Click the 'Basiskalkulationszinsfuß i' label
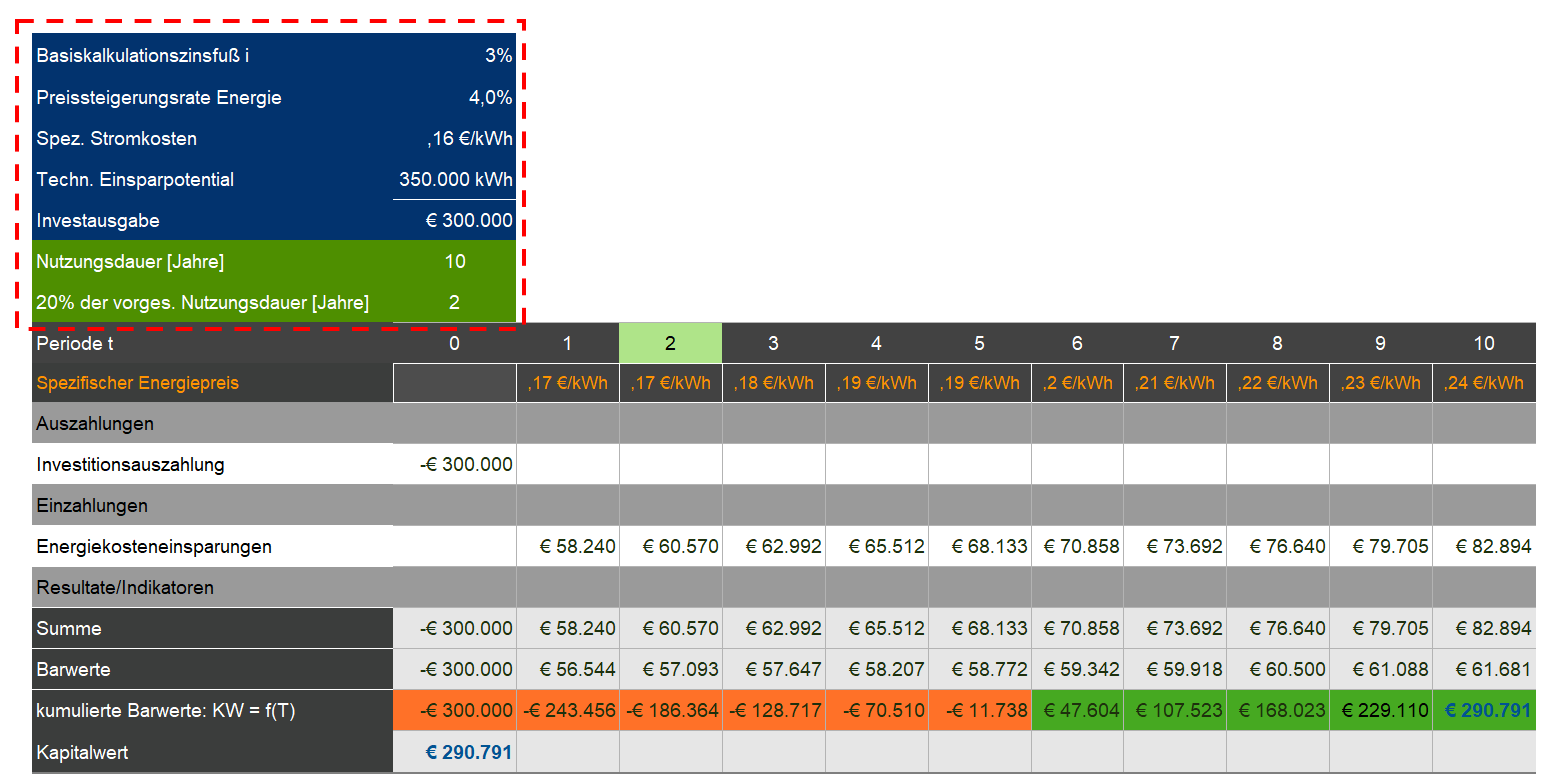This screenshot has height=784, width=1549. point(143,56)
